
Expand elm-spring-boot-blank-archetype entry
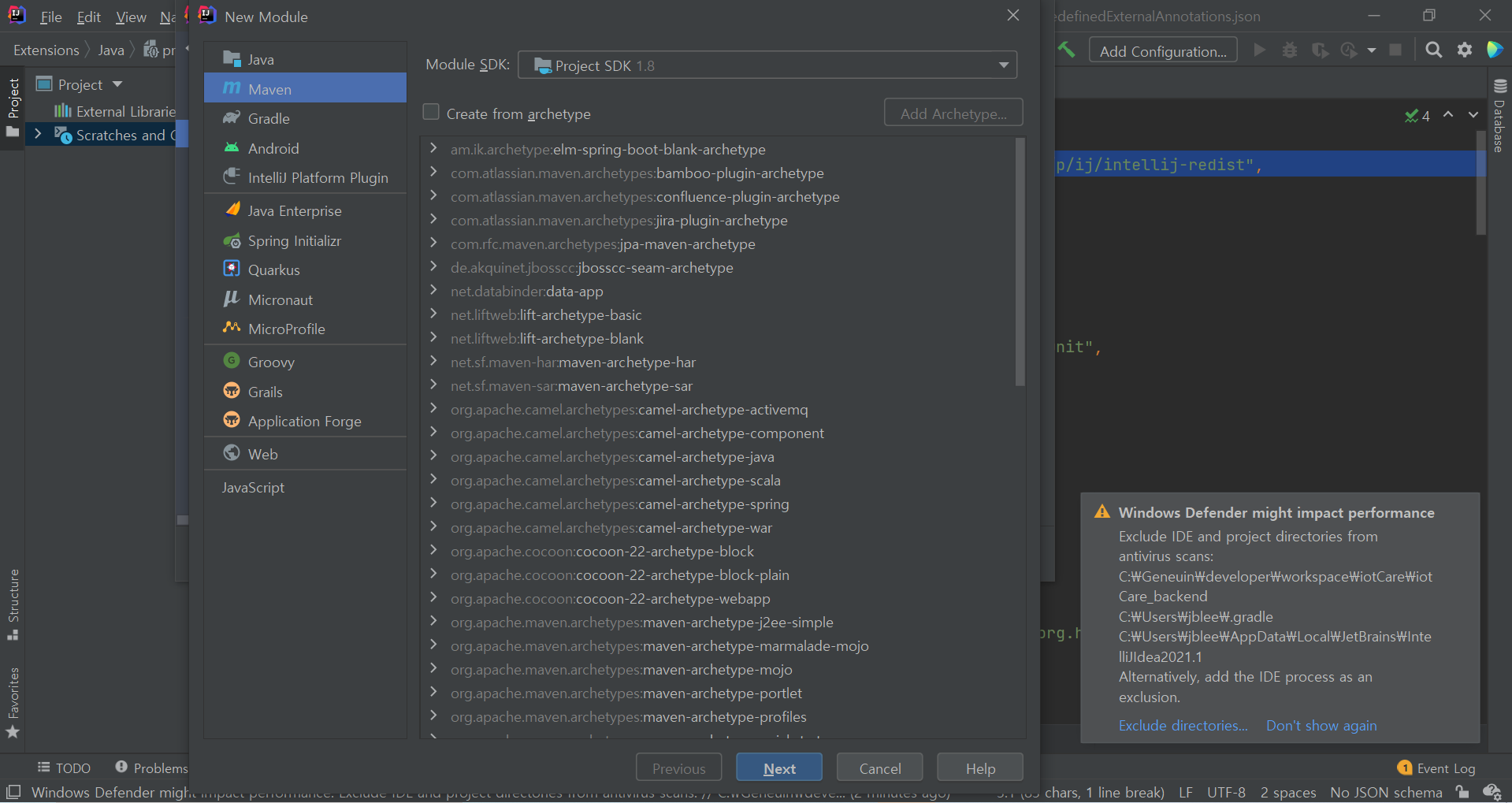tap(433, 148)
